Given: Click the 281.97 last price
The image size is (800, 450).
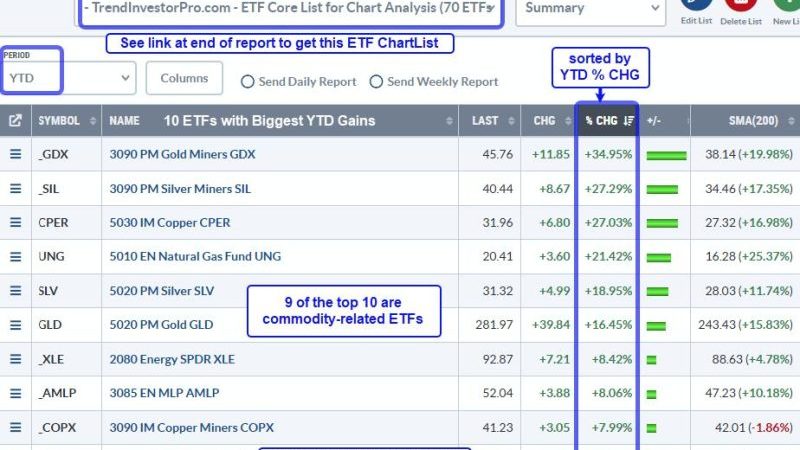Looking at the screenshot, I should (494, 324).
